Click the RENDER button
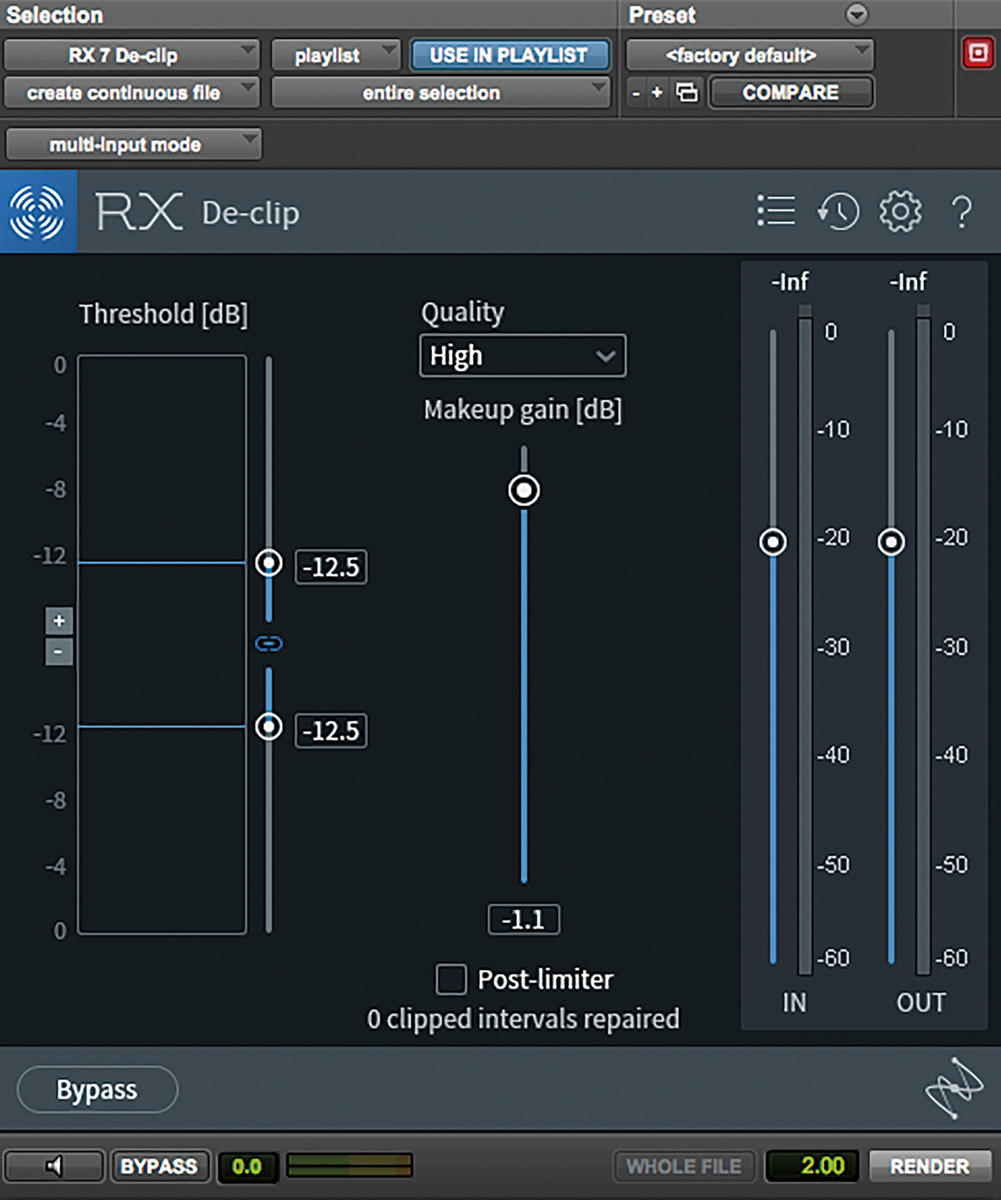 [929, 1166]
